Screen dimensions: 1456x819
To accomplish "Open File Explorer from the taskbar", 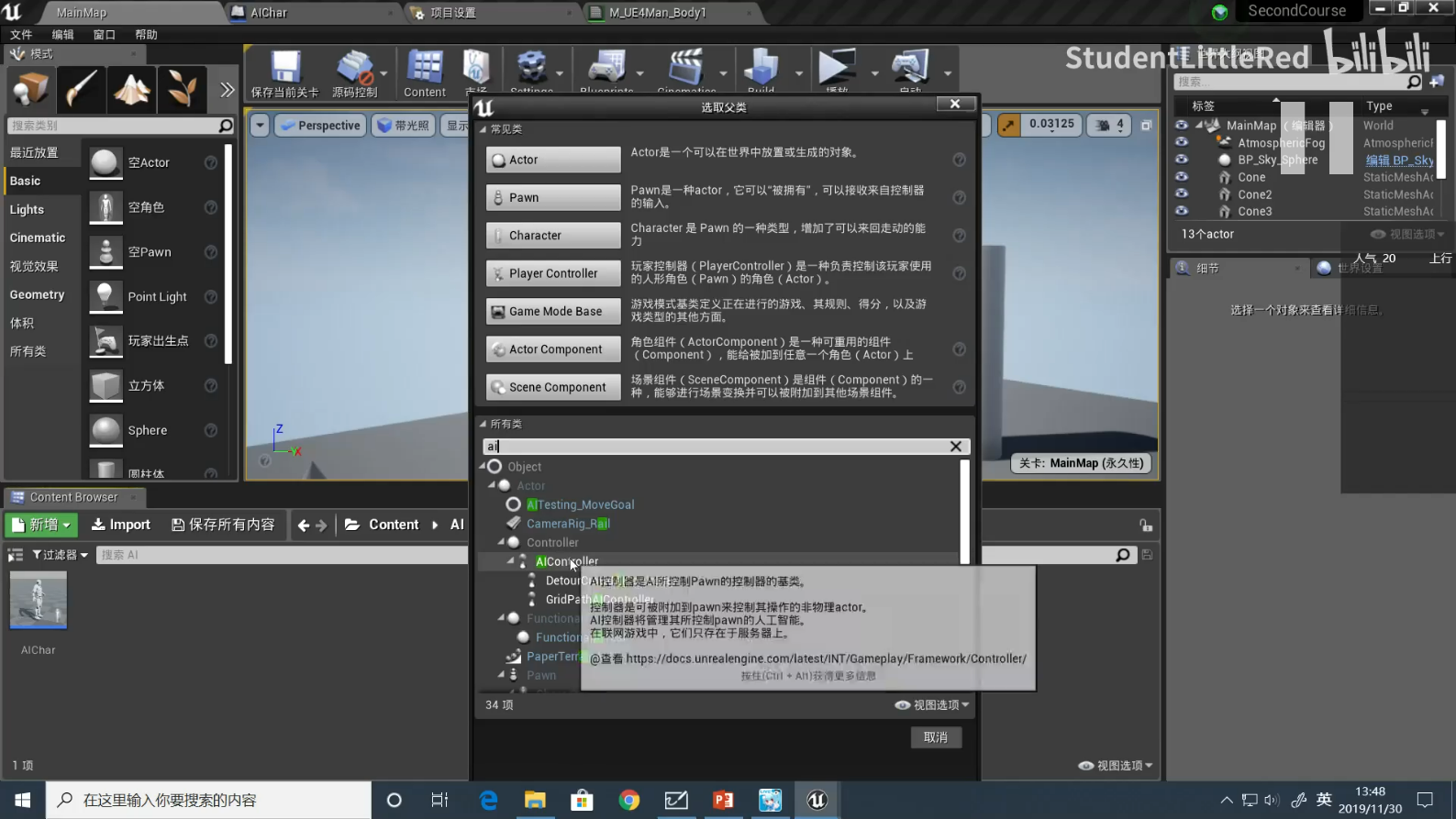I will 535,800.
